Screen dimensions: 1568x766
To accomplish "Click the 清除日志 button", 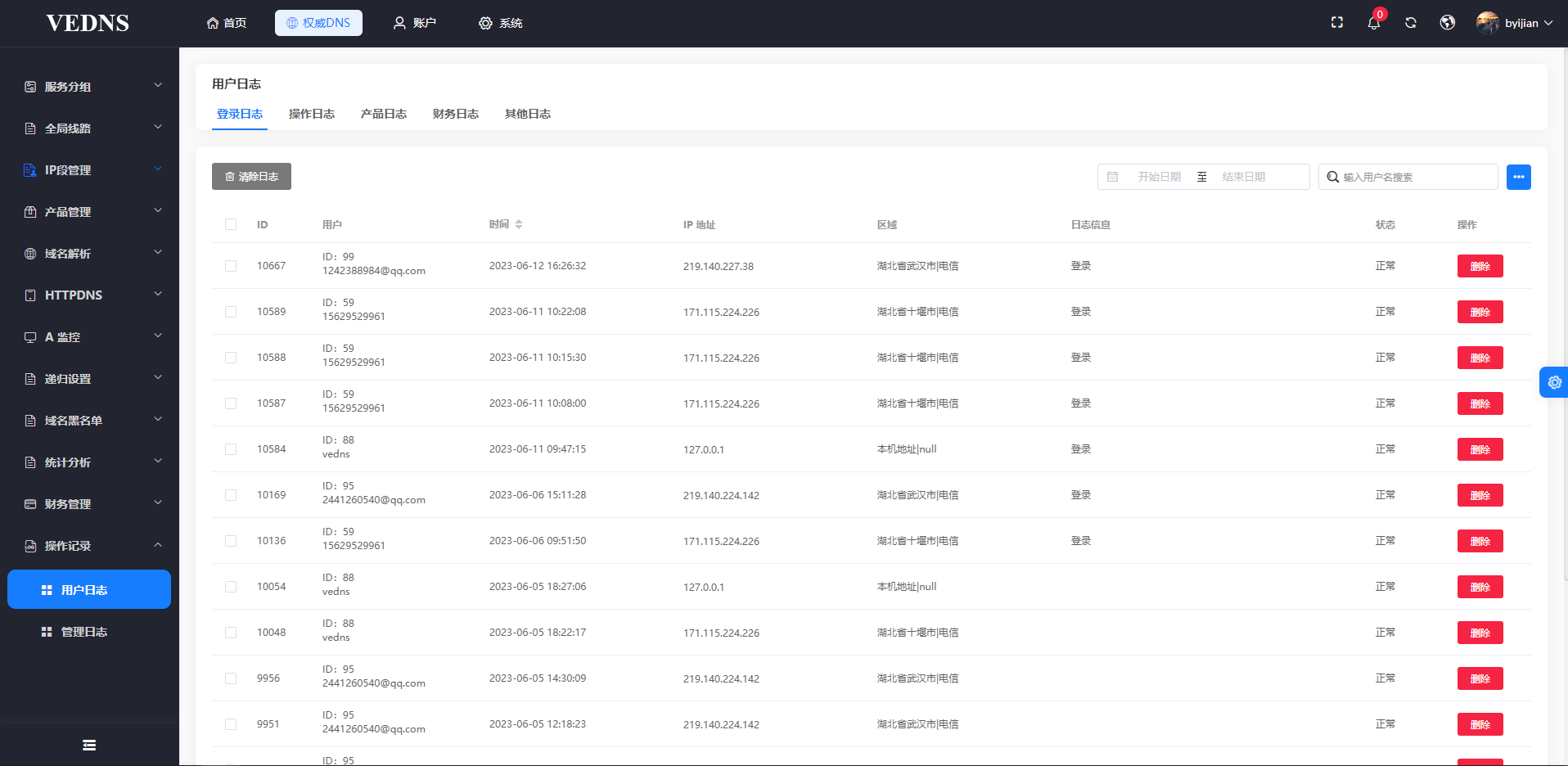I will coord(251,177).
